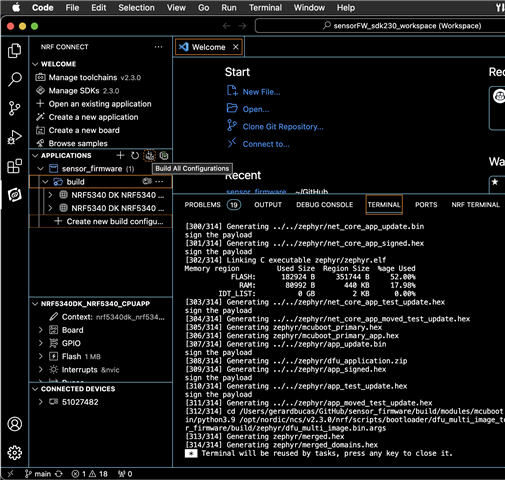The image size is (505, 480).
Task: Expand the Interrupts item
Action: click(41, 370)
